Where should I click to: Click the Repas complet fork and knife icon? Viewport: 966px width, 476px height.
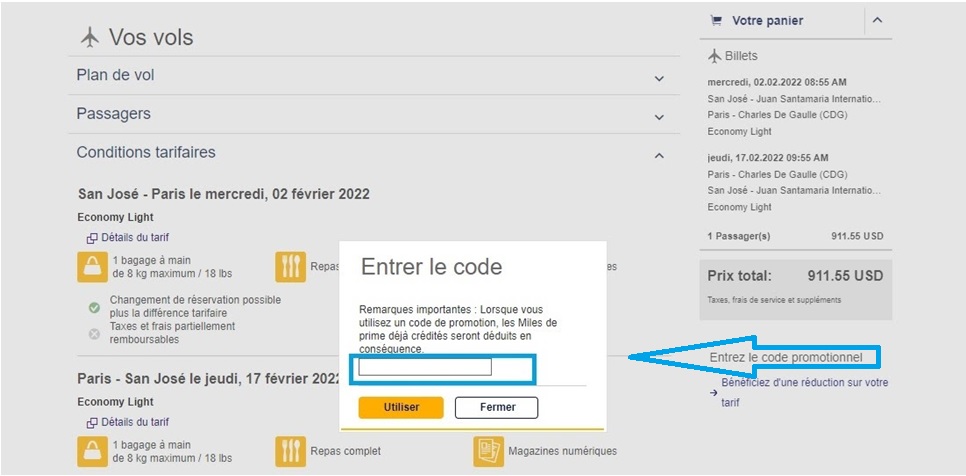[291, 451]
